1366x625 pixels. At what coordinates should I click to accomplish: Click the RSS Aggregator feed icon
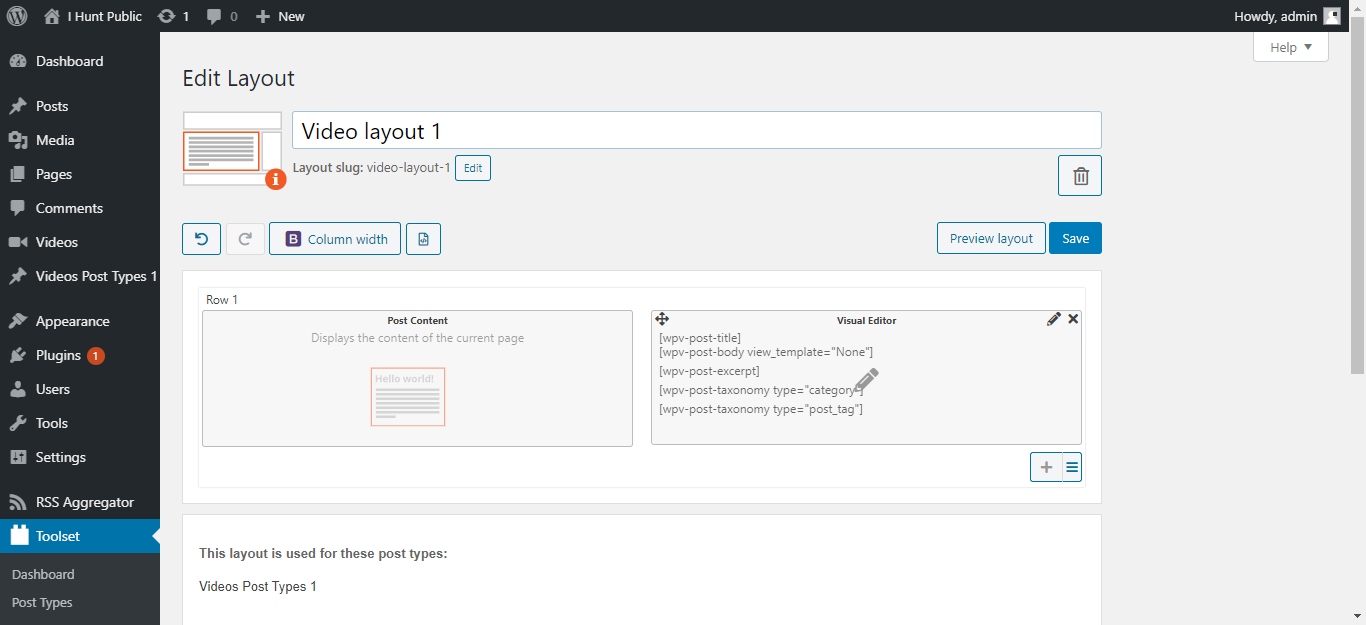tap(18, 502)
